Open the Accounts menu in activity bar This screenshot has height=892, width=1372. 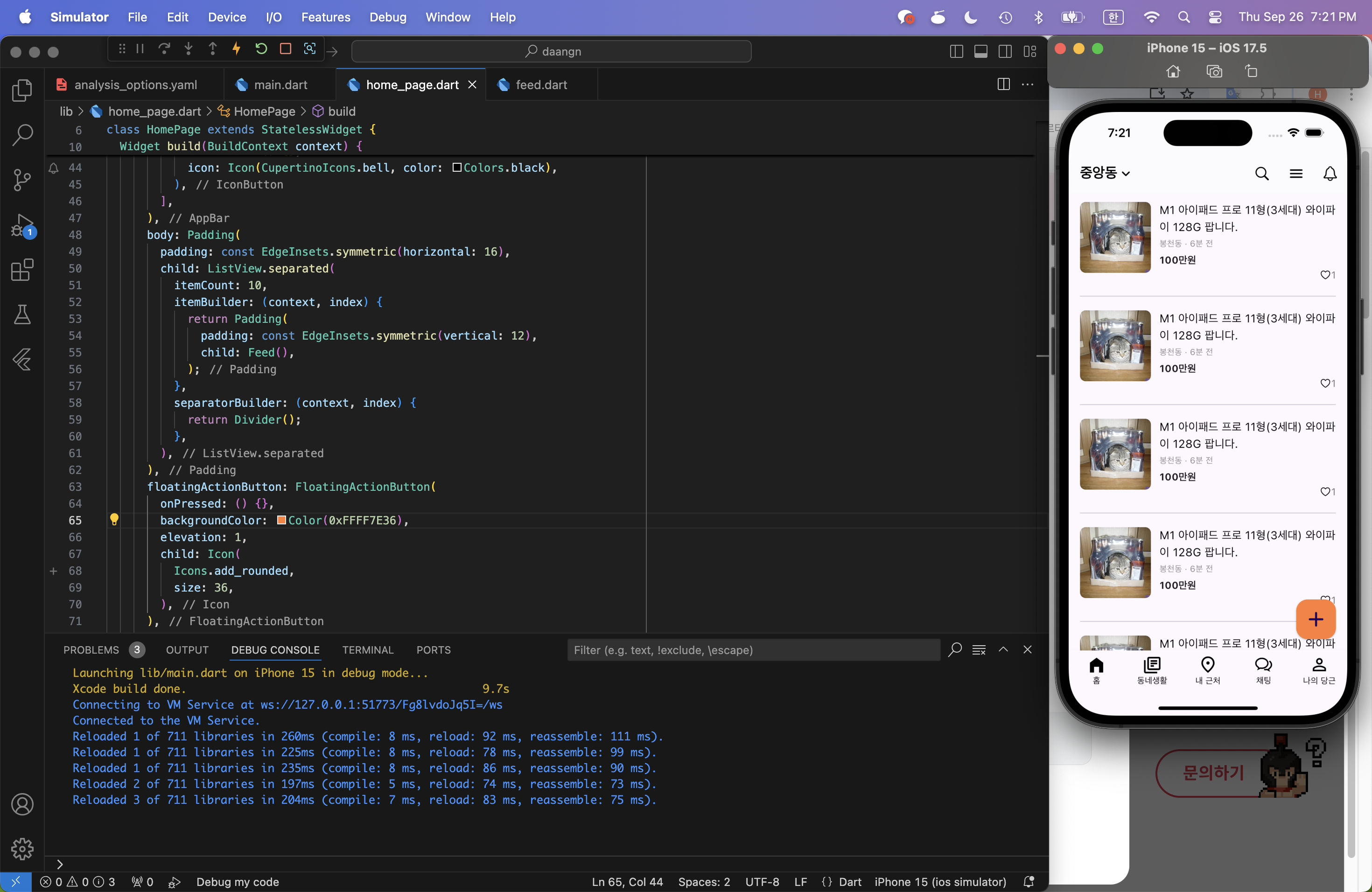coord(22,804)
